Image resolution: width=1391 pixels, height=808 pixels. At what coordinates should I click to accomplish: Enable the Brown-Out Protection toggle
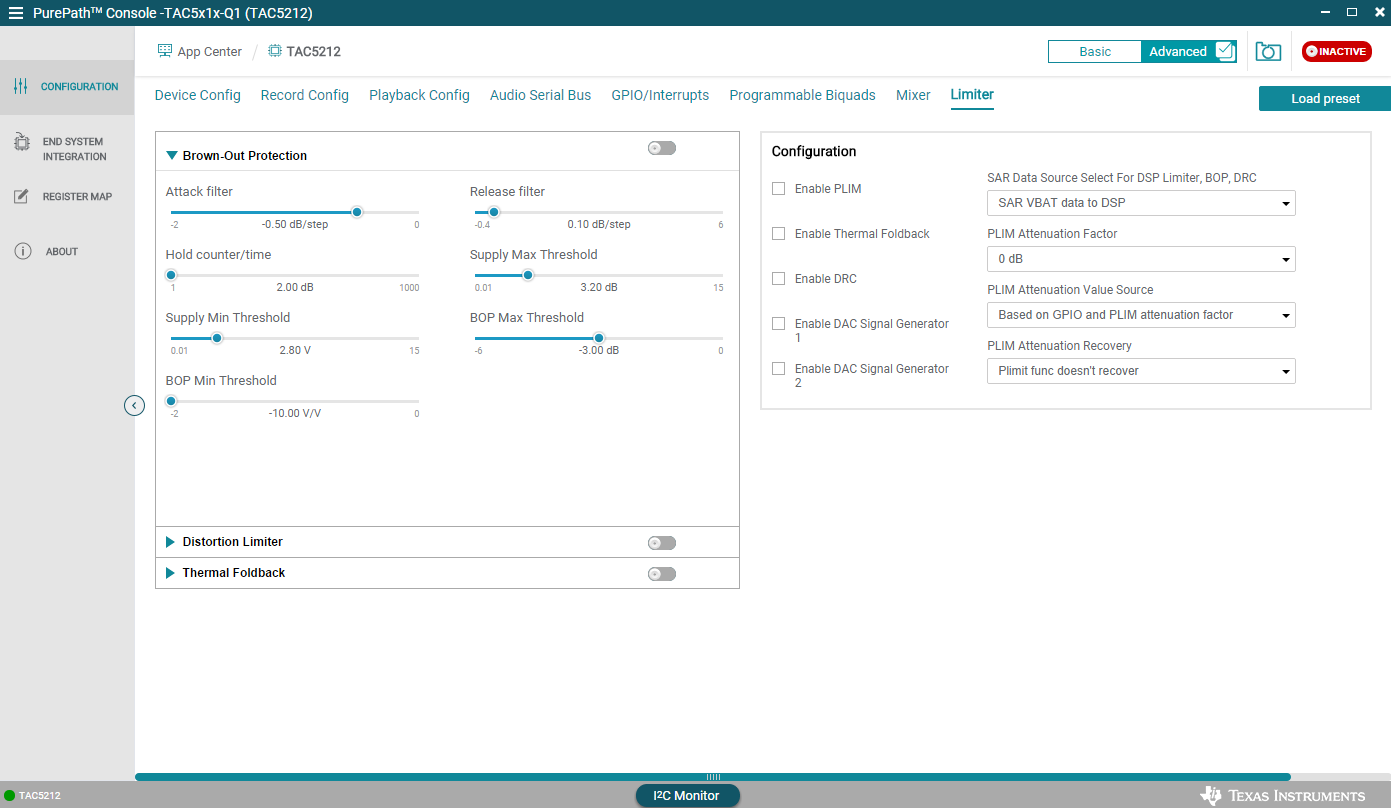(661, 146)
